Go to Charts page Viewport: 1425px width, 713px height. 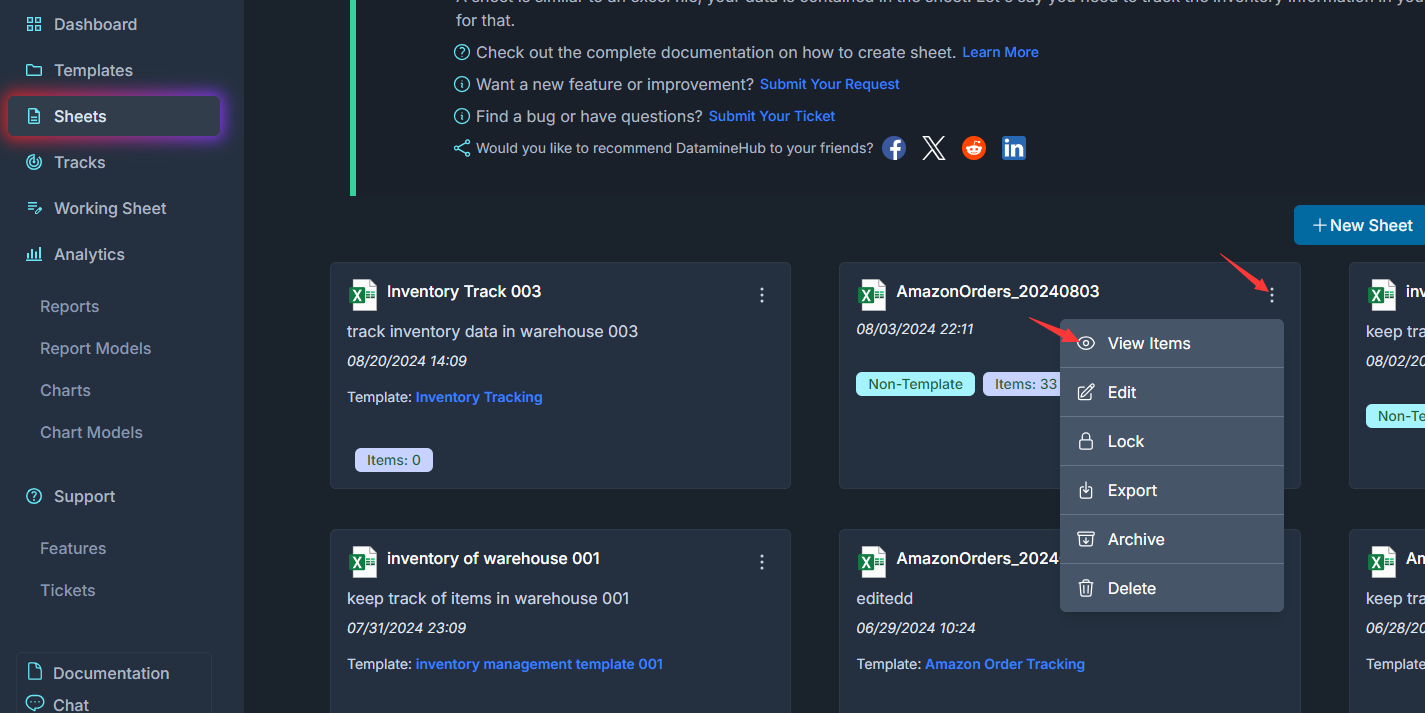coord(65,390)
